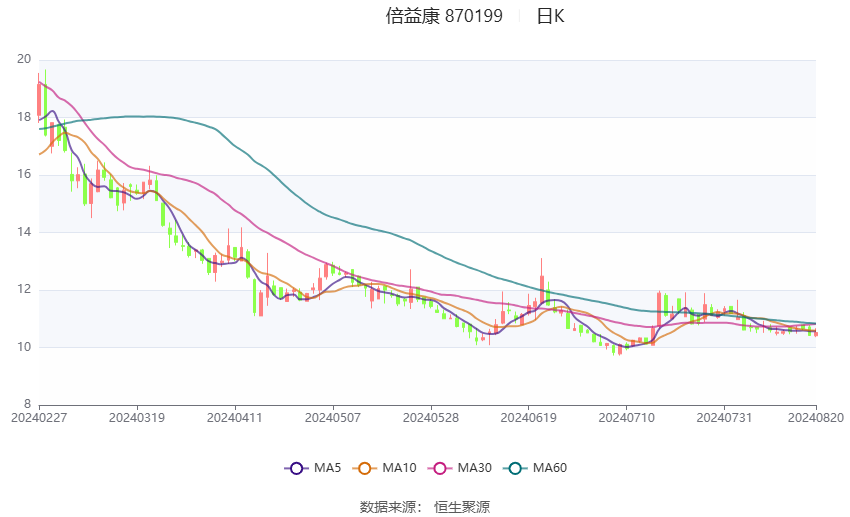Click the y-axis value 12
The image size is (850, 517).
pos(24,289)
